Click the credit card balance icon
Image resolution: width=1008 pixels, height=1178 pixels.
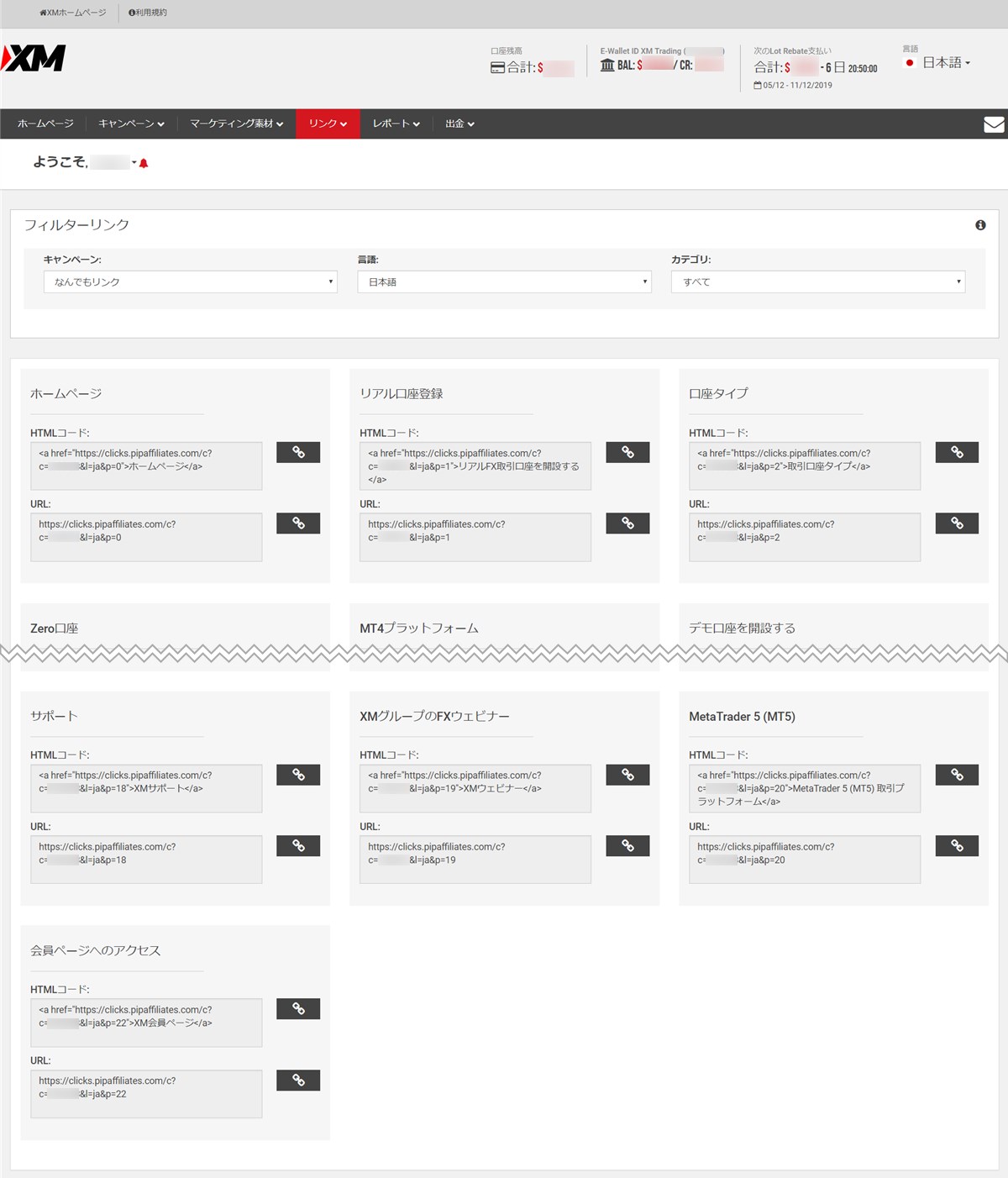click(497, 67)
